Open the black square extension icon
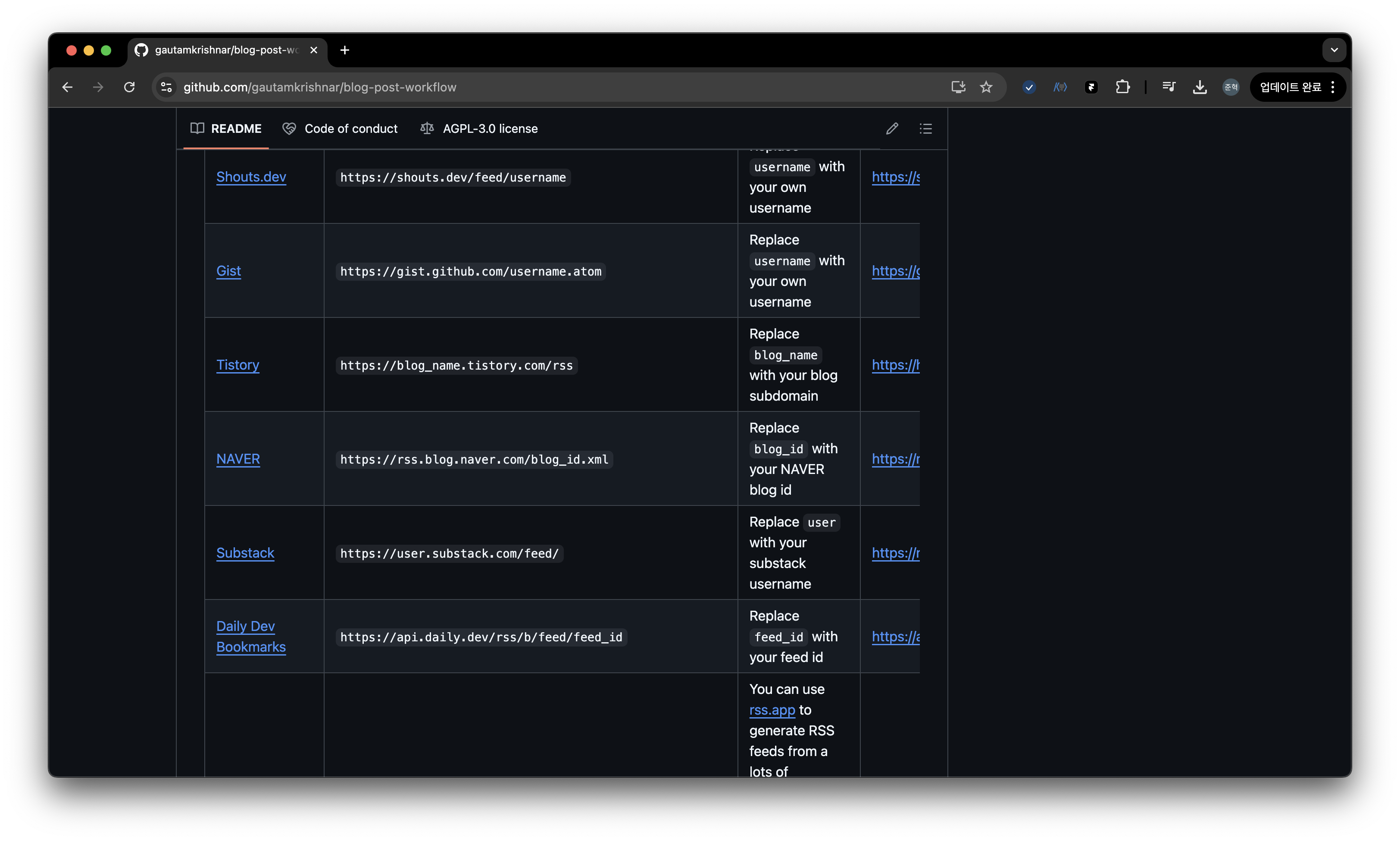The image size is (1400, 841). click(1091, 87)
